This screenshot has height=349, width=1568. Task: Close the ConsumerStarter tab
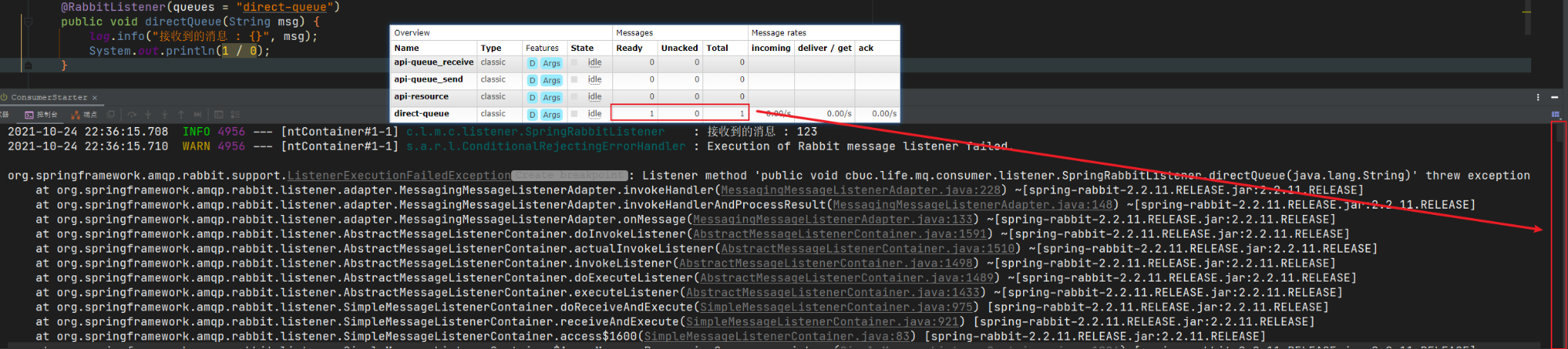(95, 97)
